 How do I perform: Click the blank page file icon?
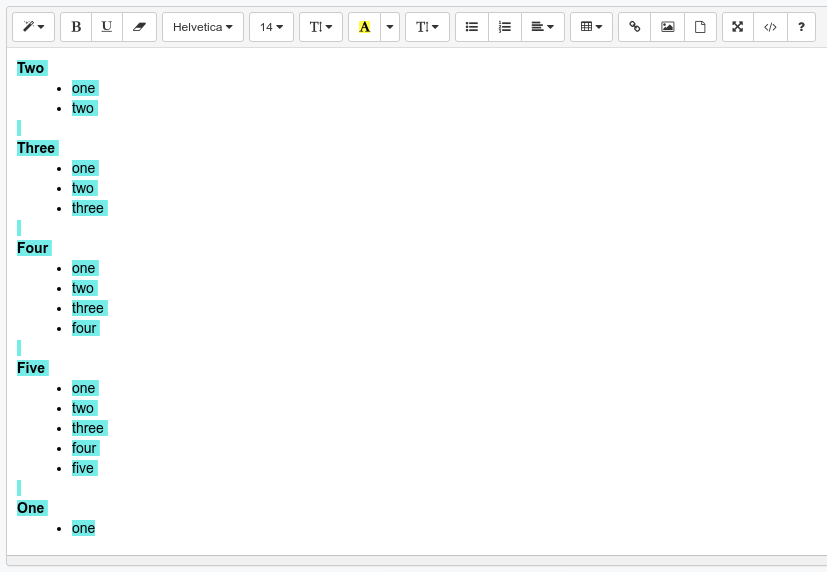[x=700, y=27]
